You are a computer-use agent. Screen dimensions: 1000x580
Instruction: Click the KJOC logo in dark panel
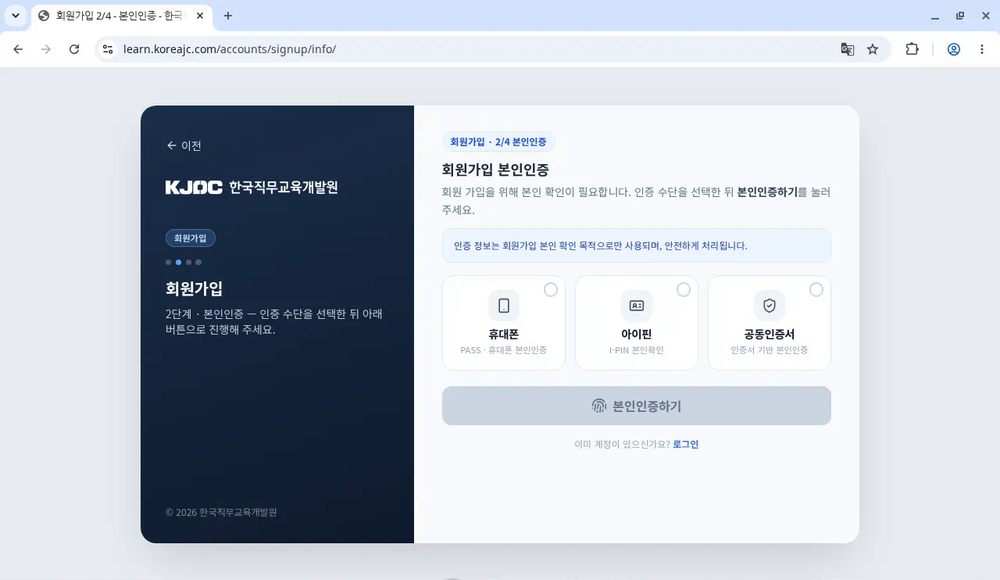point(194,187)
